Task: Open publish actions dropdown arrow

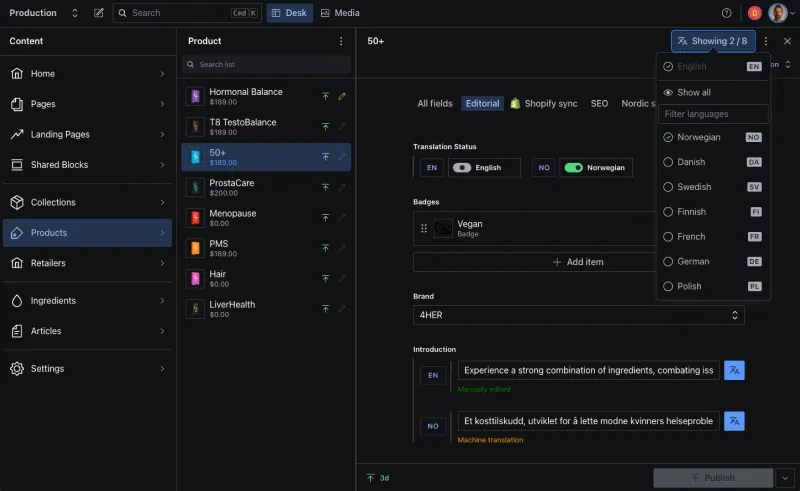Action: (785, 478)
